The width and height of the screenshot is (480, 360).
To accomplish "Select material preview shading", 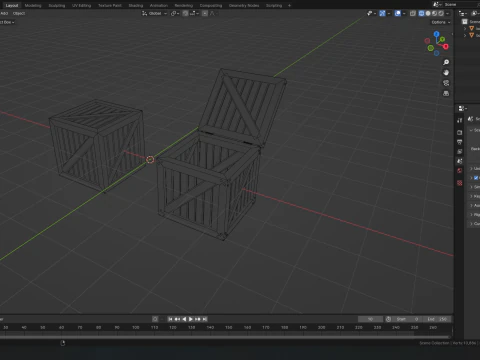I will click(434, 13).
